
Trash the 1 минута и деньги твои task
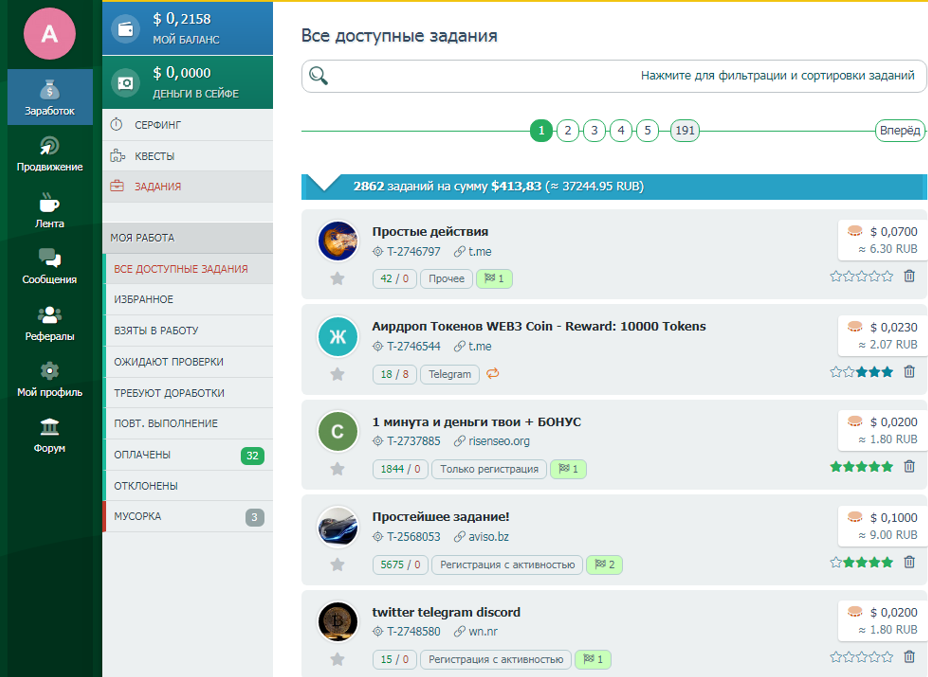click(910, 466)
